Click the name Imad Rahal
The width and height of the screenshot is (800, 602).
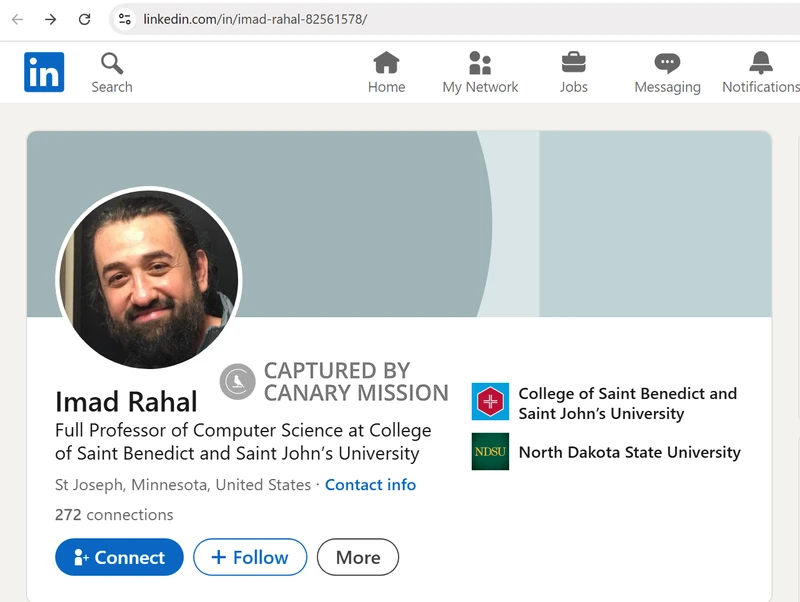126,402
